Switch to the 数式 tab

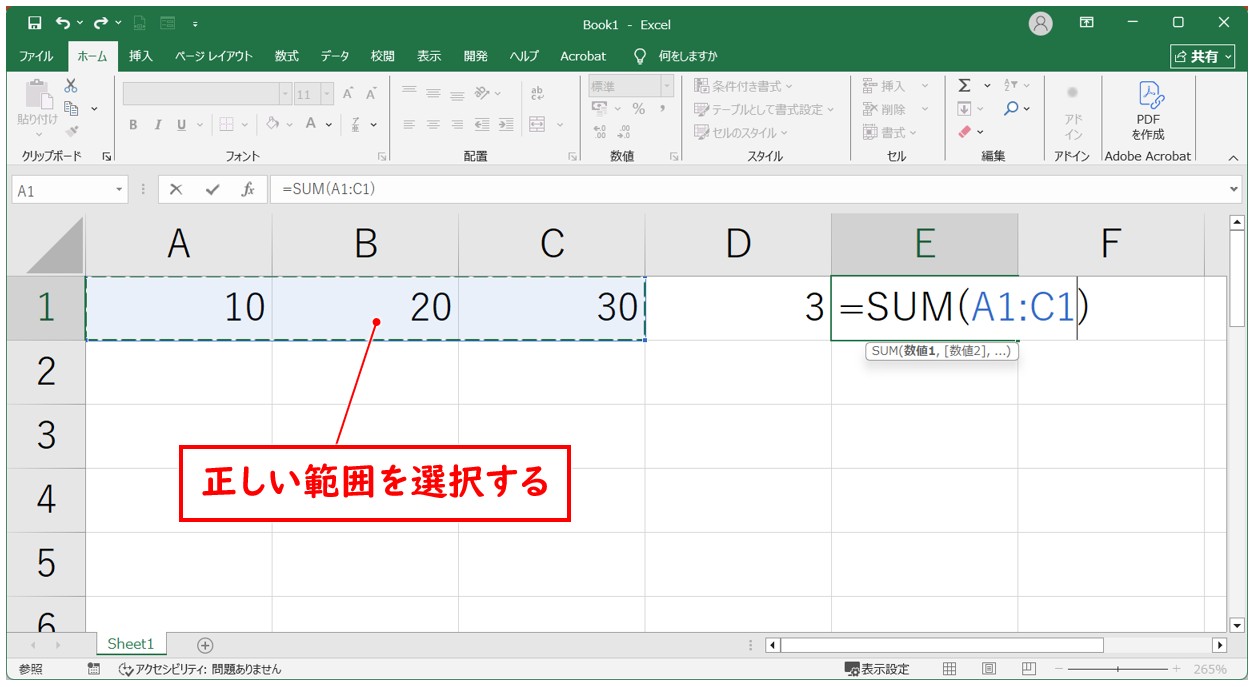[x=287, y=56]
